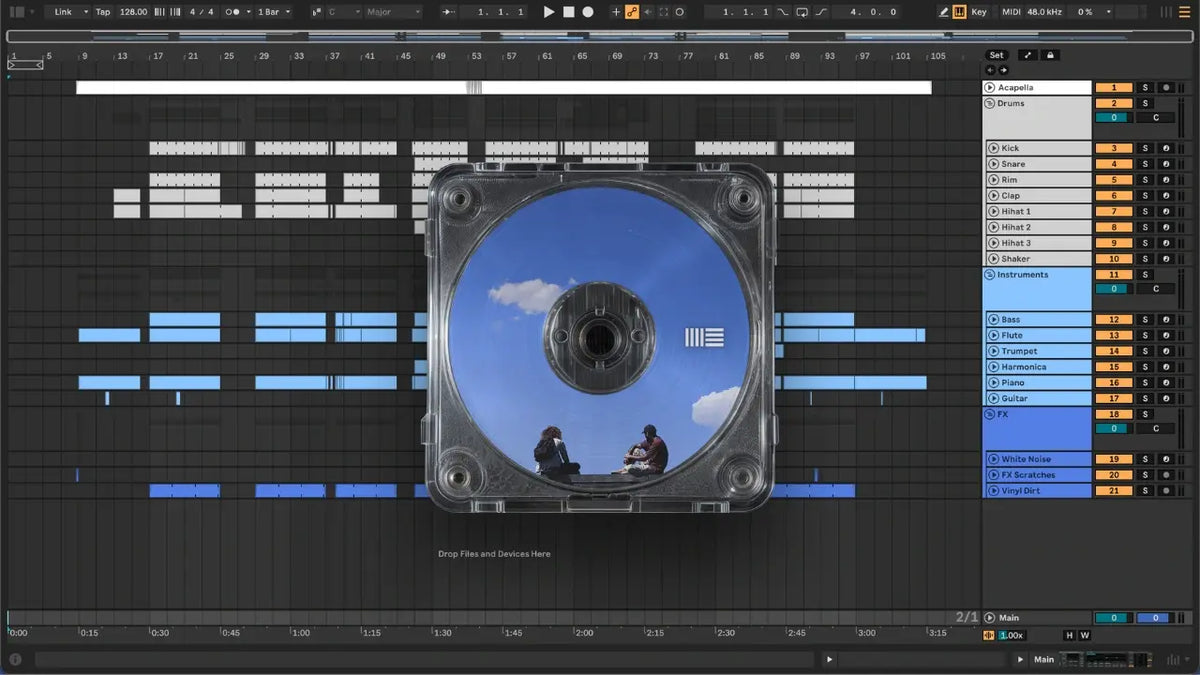Click the Tap tempo button

click(103, 12)
